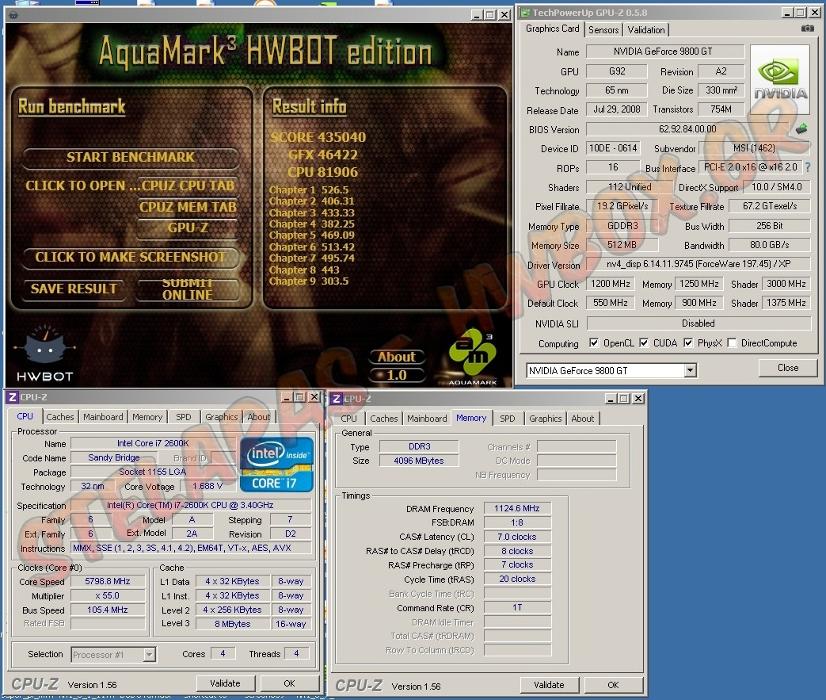Click CLICK TO MAKE SCREENSHOT button
Viewport: 826px width, 700px height.
(130, 257)
